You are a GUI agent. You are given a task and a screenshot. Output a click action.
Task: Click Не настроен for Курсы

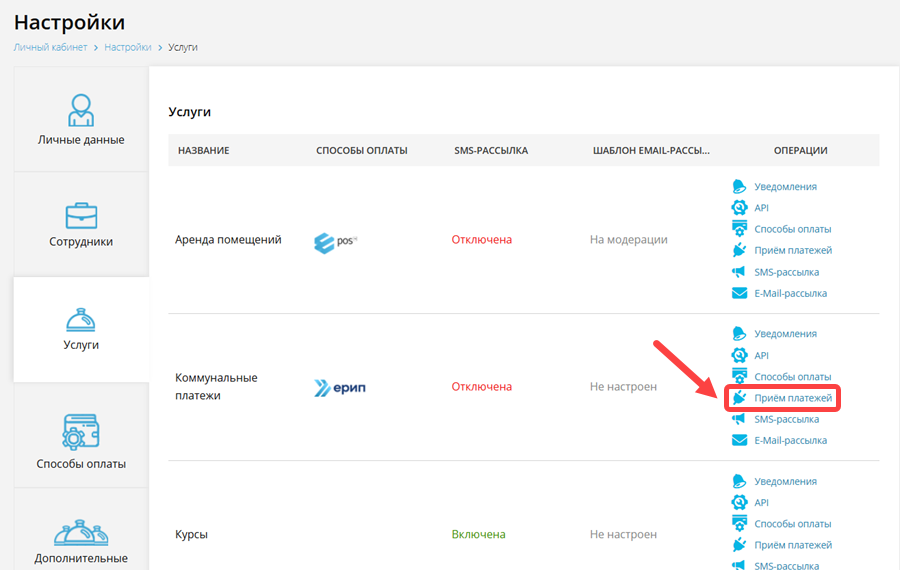click(x=623, y=534)
